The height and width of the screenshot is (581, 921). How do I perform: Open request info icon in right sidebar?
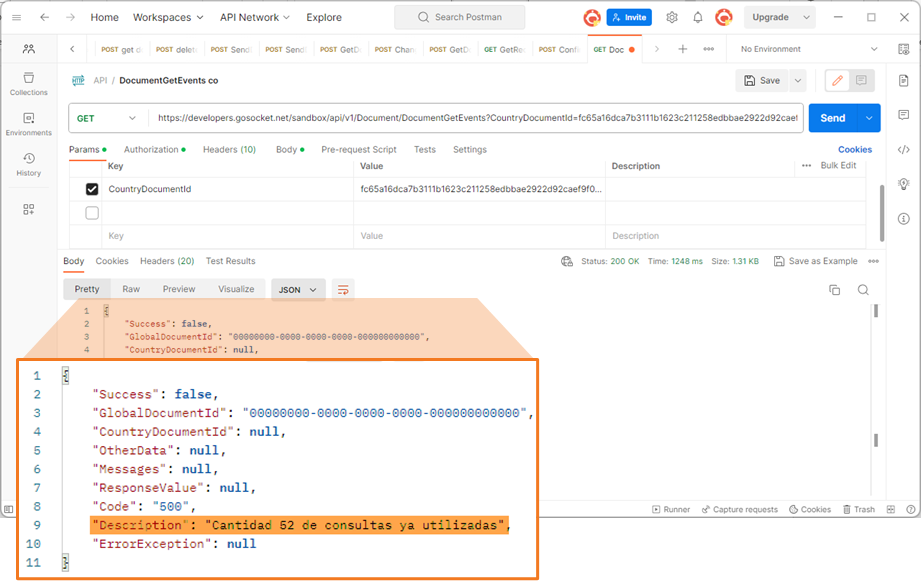point(904,219)
